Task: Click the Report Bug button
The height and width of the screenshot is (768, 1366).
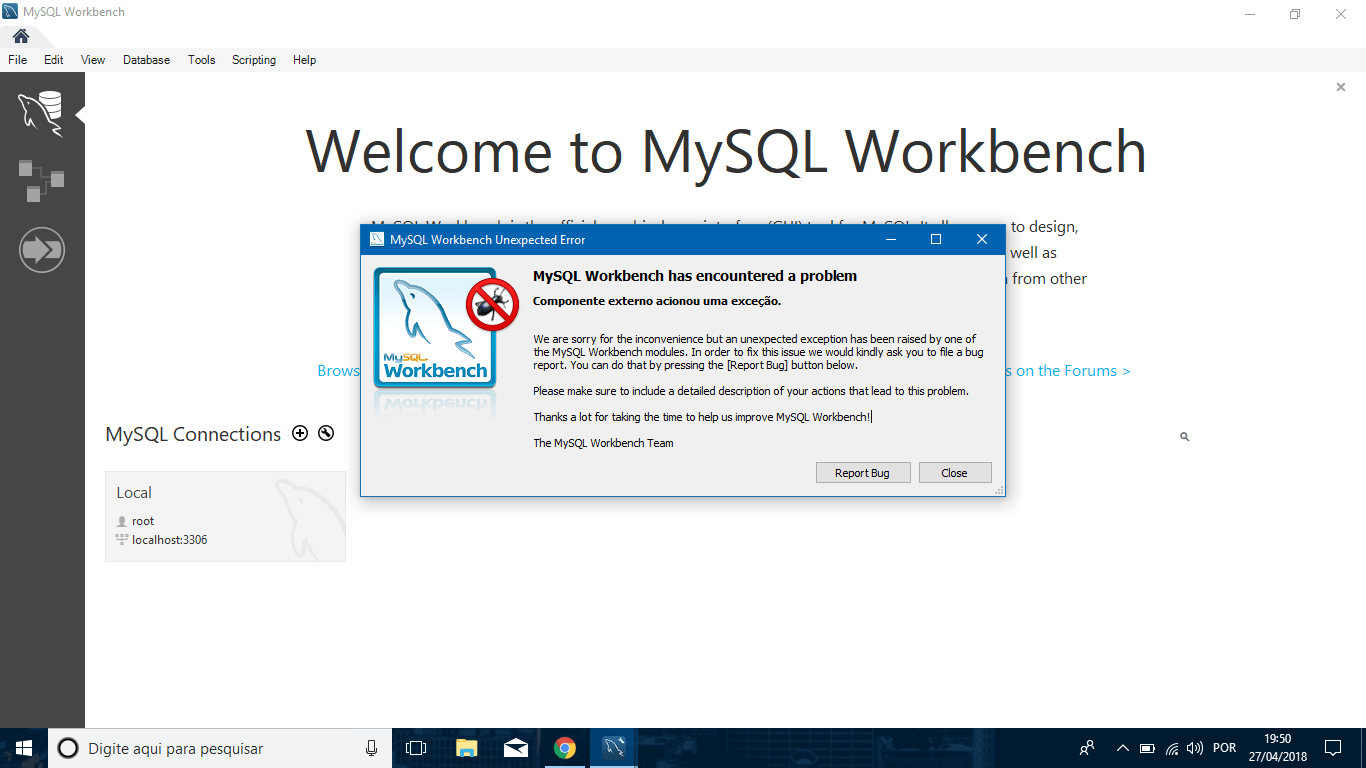Action: [862, 473]
